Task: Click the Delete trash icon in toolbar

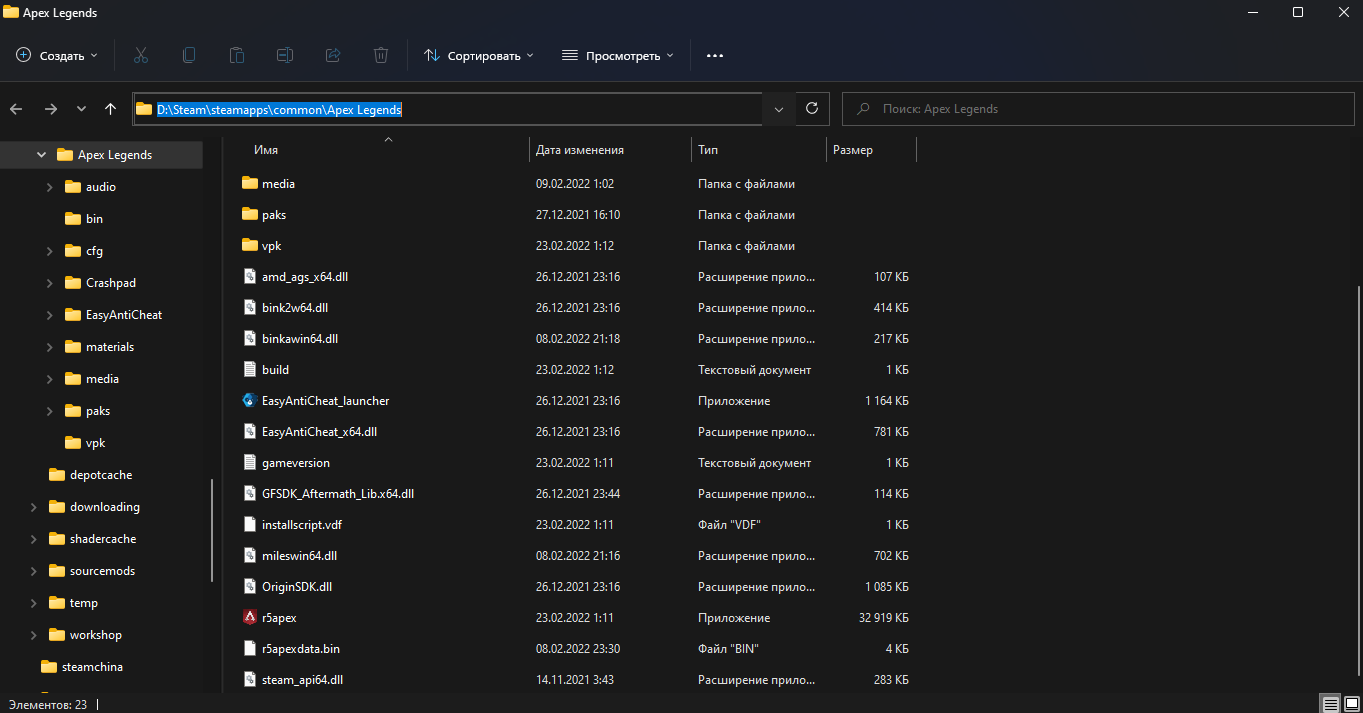Action: pos(381,56)
